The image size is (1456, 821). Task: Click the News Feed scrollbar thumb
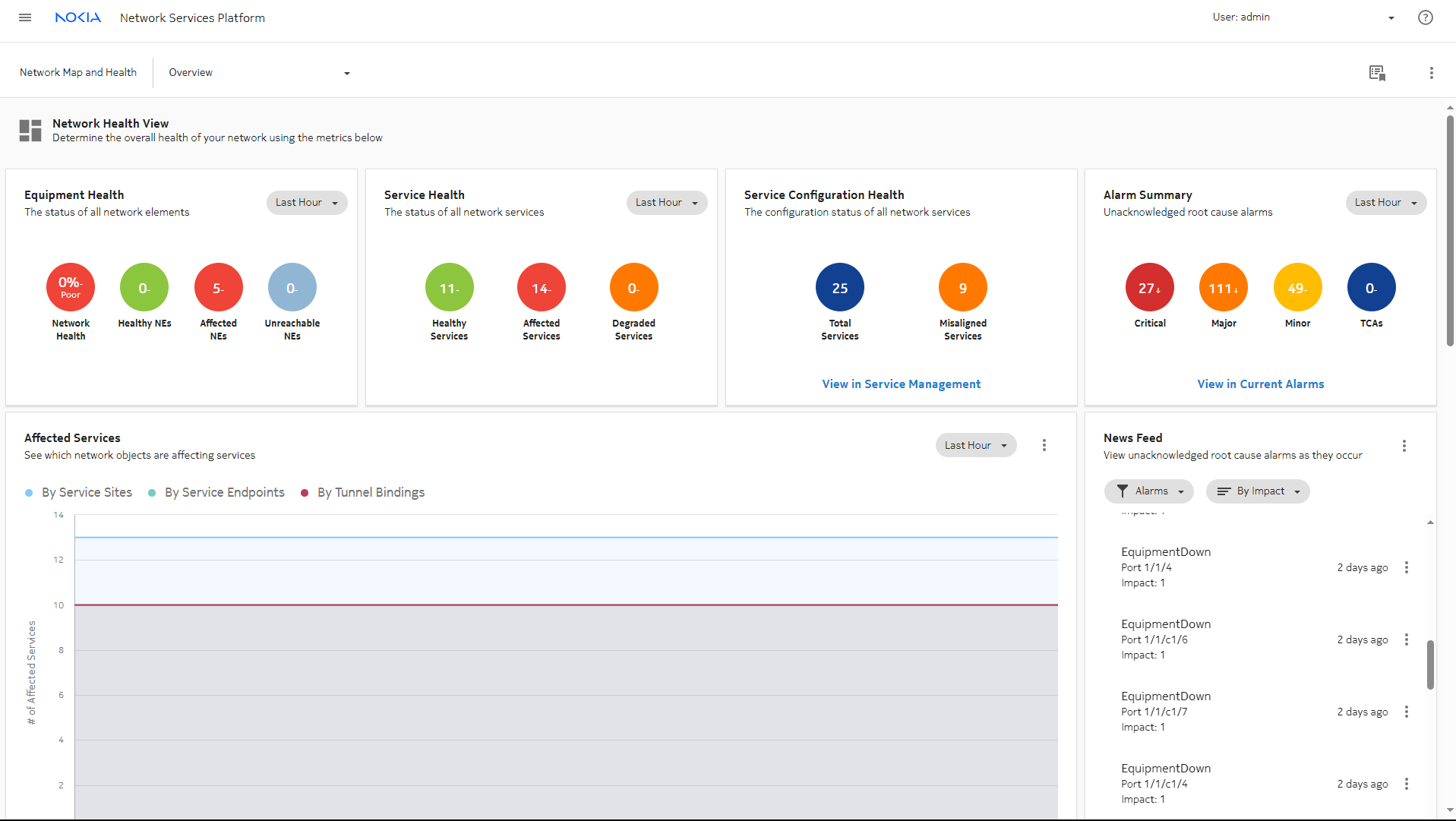(x=1430, y=665)
